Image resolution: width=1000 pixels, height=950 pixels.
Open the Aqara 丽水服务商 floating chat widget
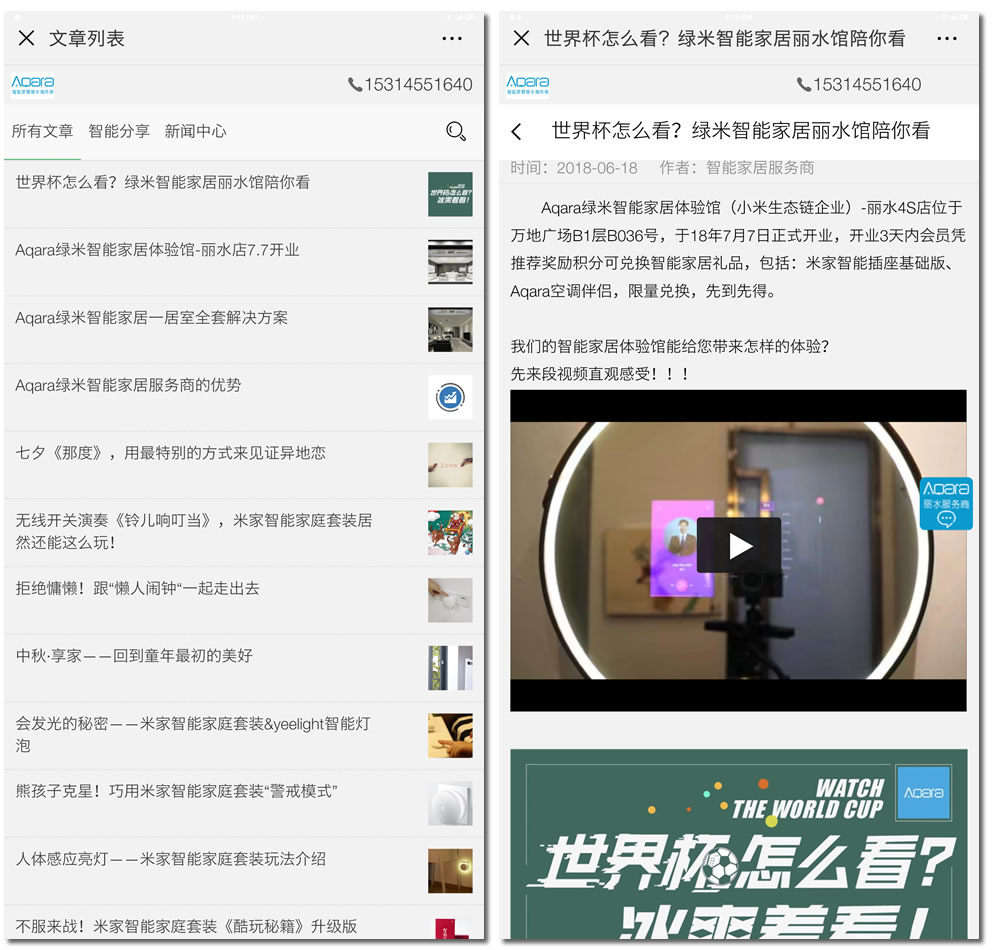coord(946,504)
